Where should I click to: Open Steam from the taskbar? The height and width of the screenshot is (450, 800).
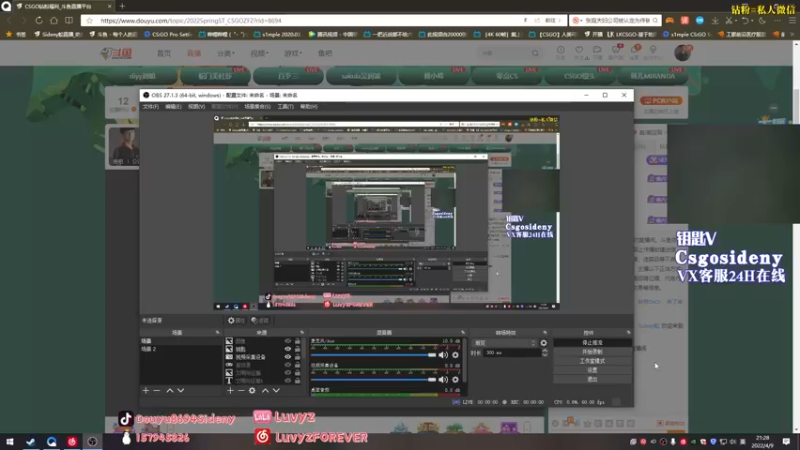31,441
